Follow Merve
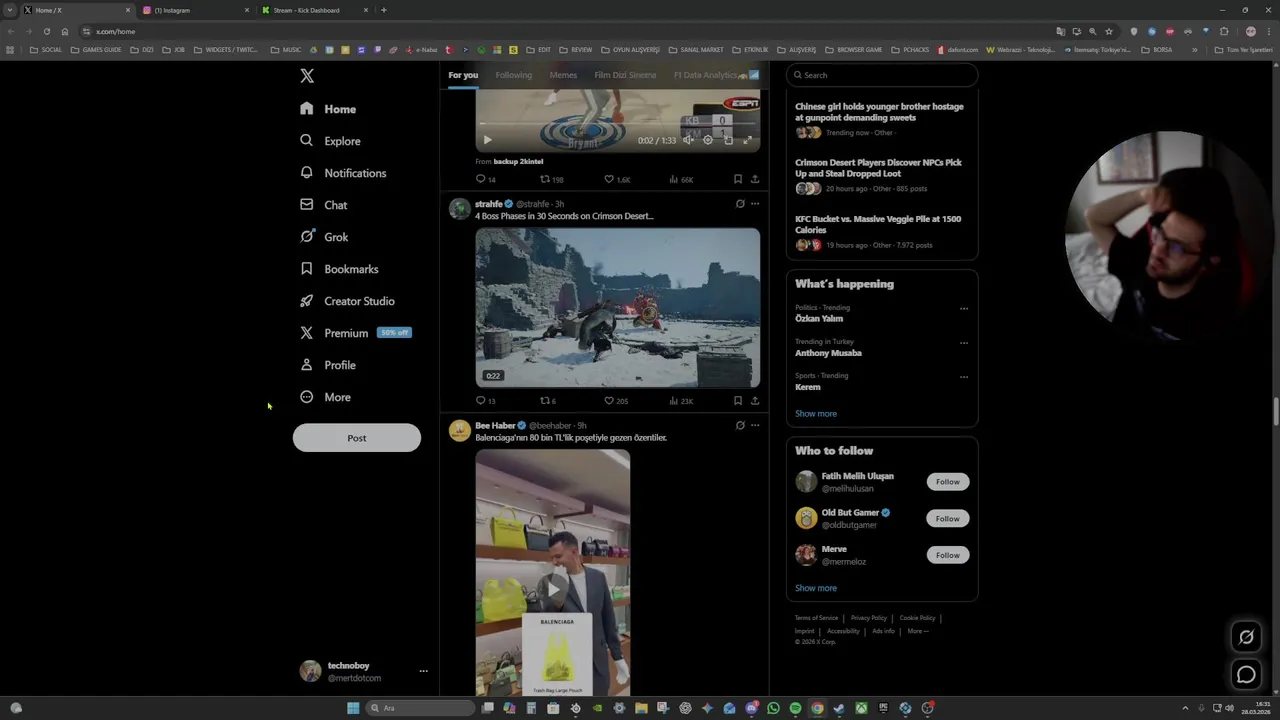 coord(947,555)
